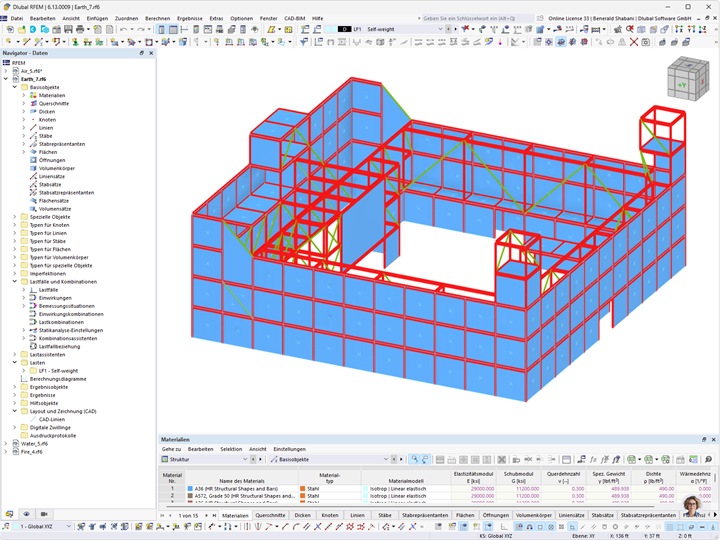Click the red X delete icon in toolbar
The image size is (720, 540).
(634, 42)
